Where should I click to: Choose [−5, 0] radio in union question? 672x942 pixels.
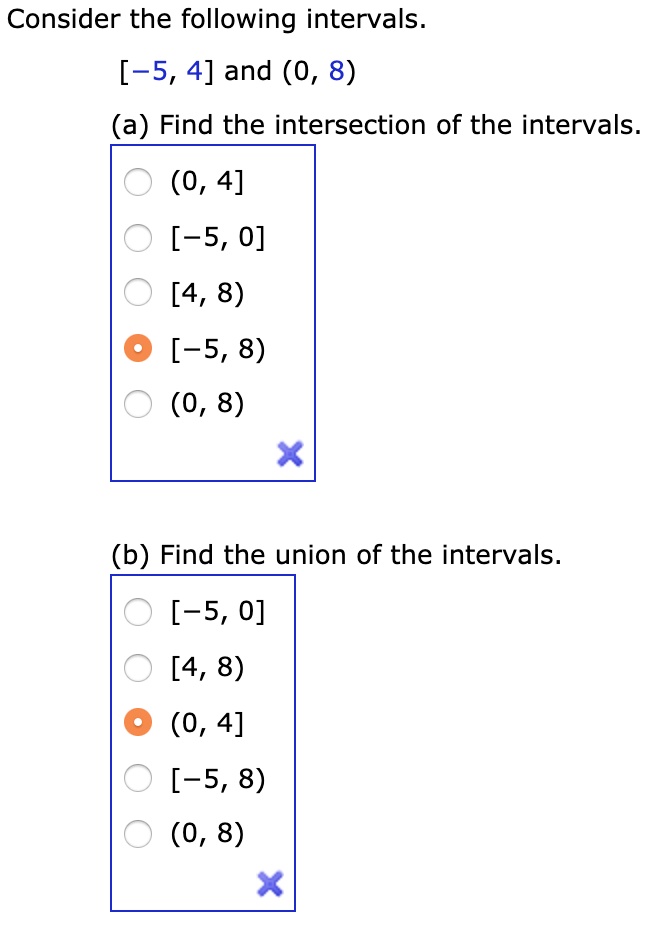coord(138,611)
